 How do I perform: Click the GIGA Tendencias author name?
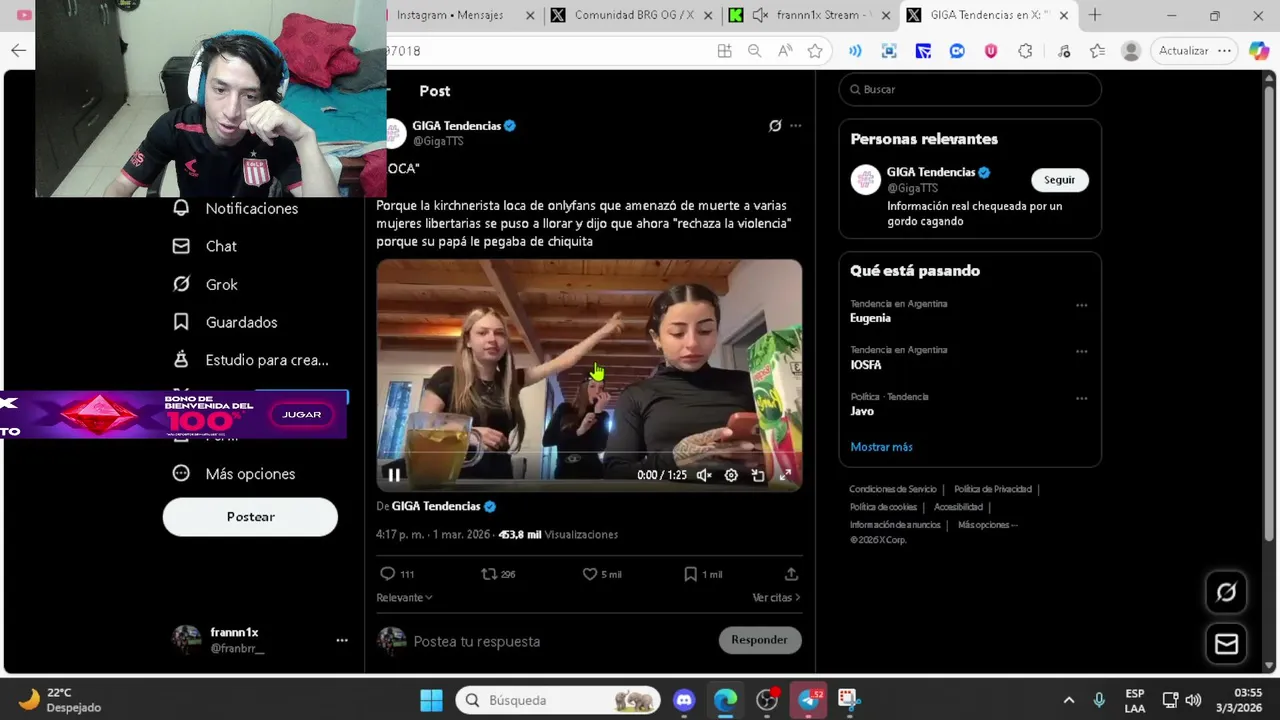(x=457, y=126)
